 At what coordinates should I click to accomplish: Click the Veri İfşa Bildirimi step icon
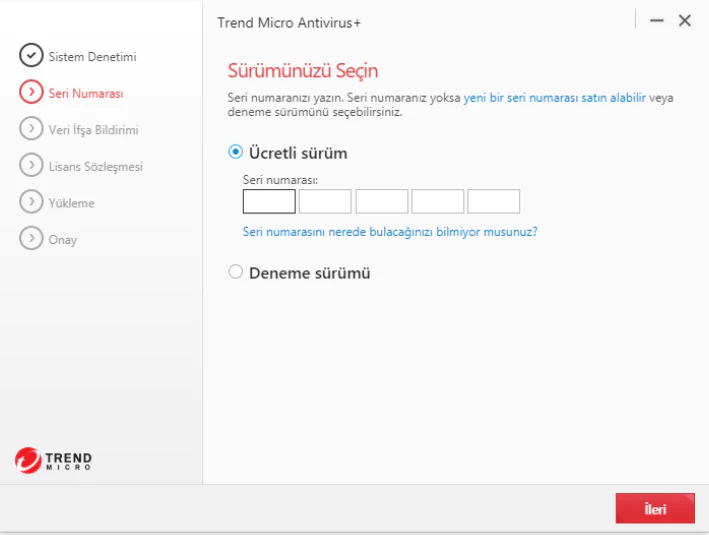click(x=32, y=129)
